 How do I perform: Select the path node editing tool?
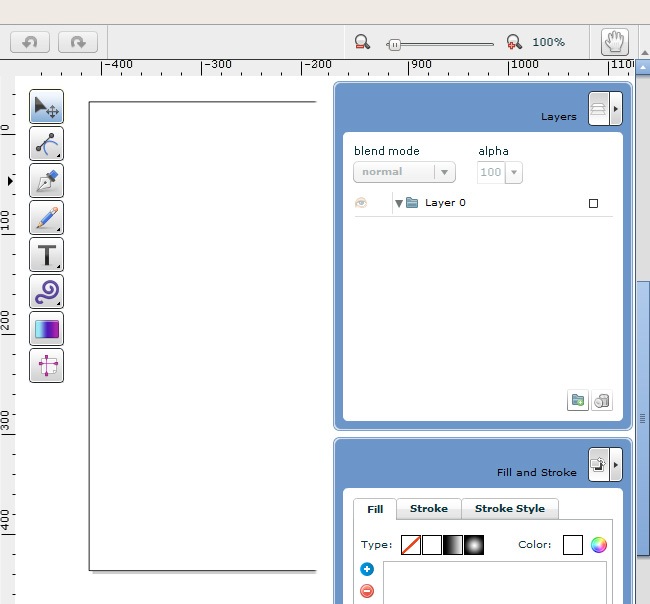[x=46, y=144]
